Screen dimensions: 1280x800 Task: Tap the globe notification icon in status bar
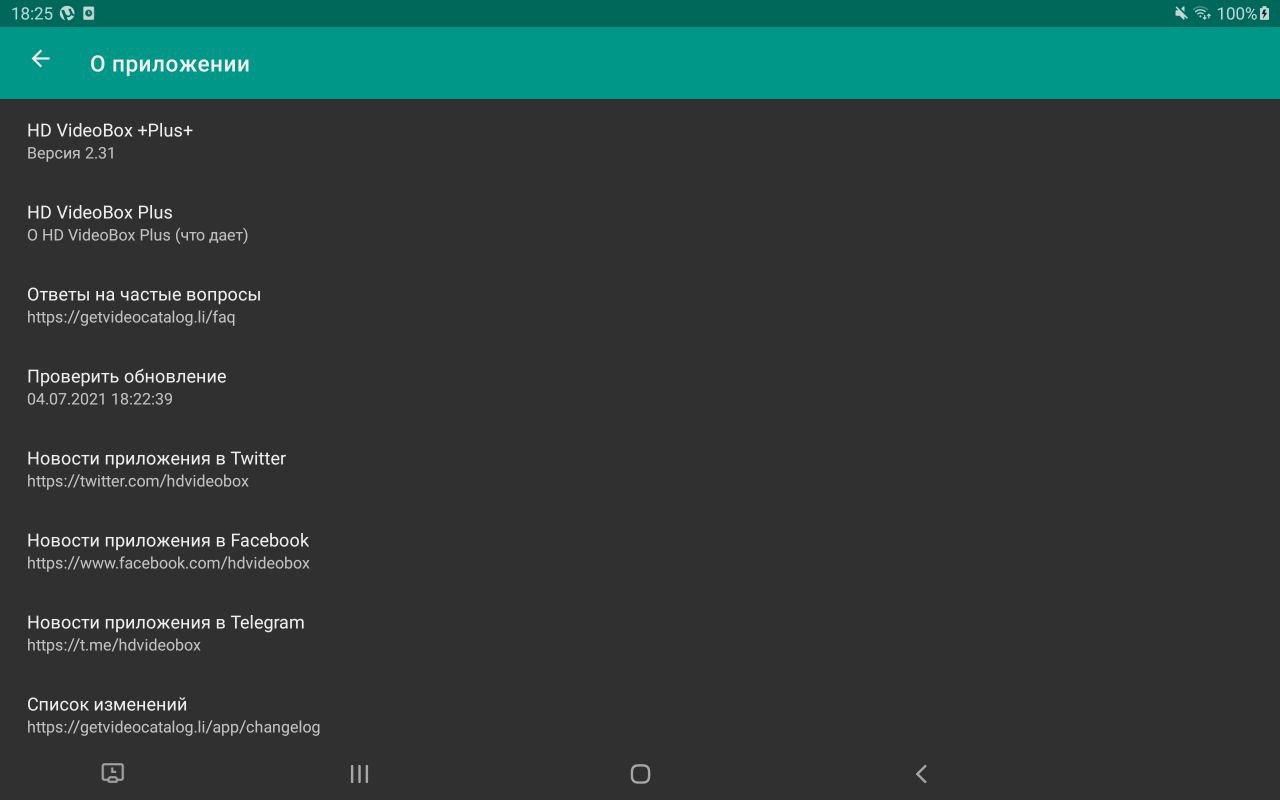[x=68, y=13]
